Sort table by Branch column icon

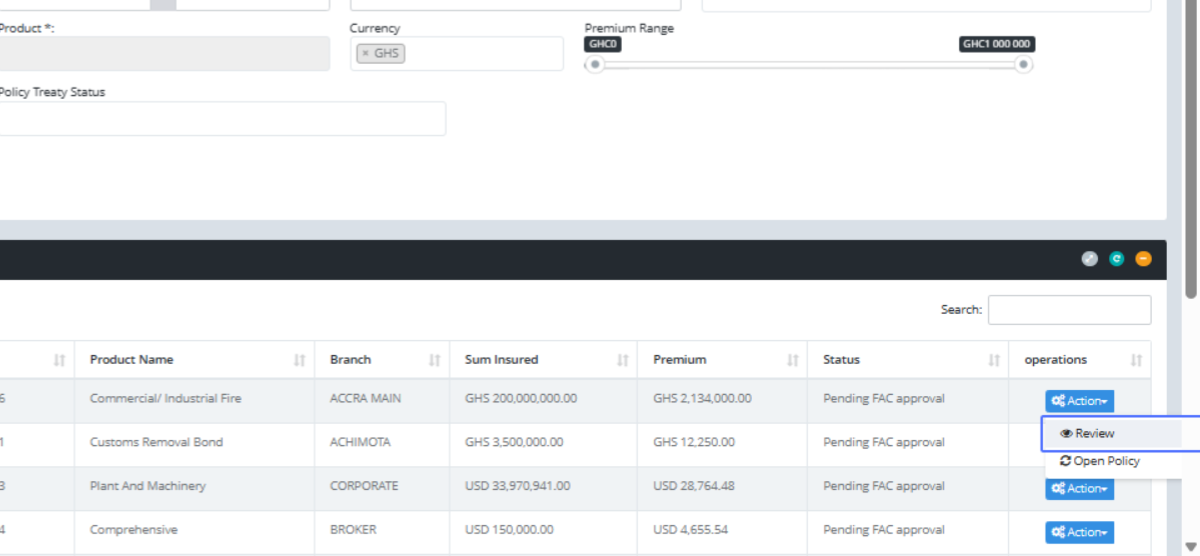[434, 360]
